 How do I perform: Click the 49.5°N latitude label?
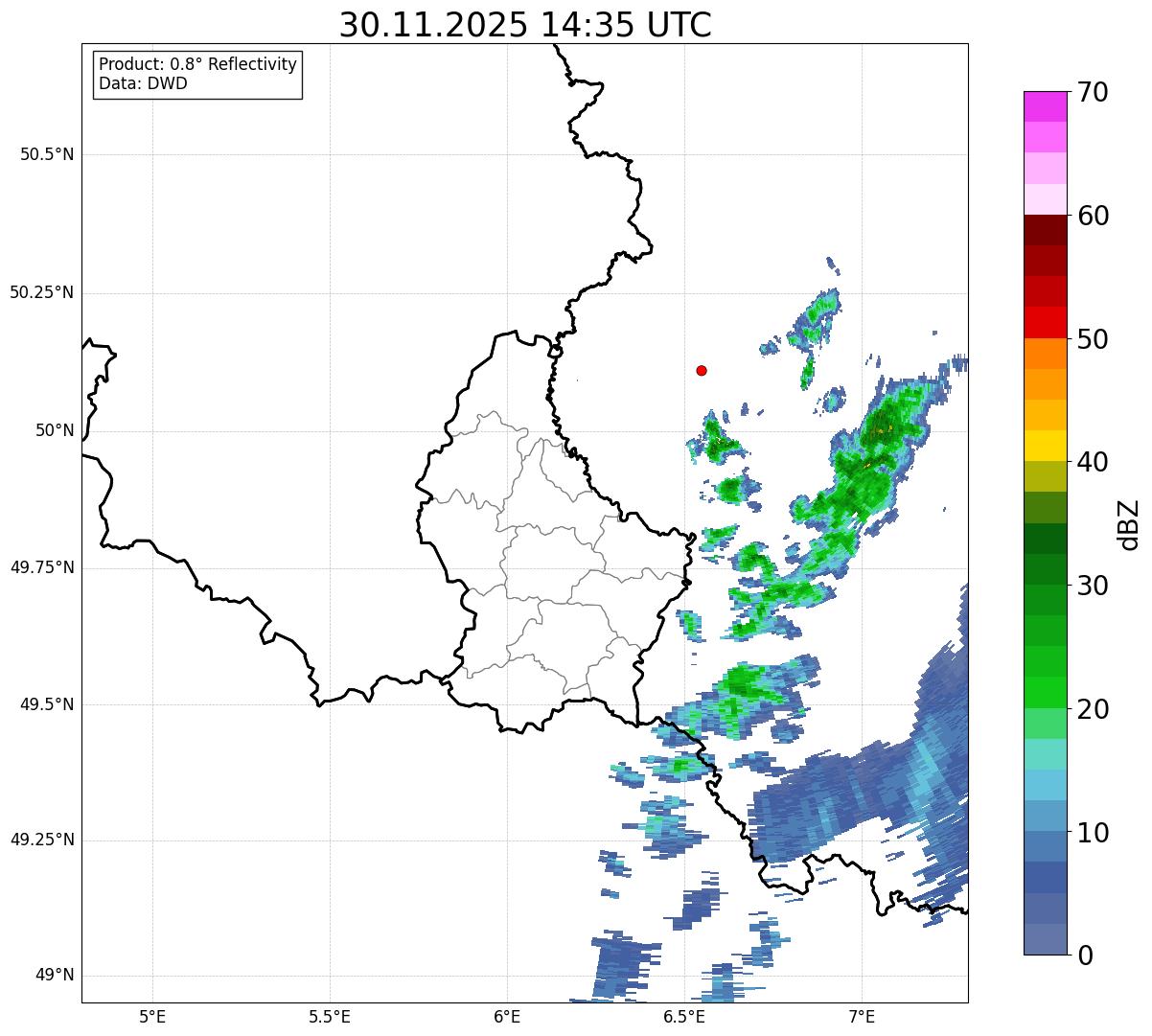[x=47, y=704]
